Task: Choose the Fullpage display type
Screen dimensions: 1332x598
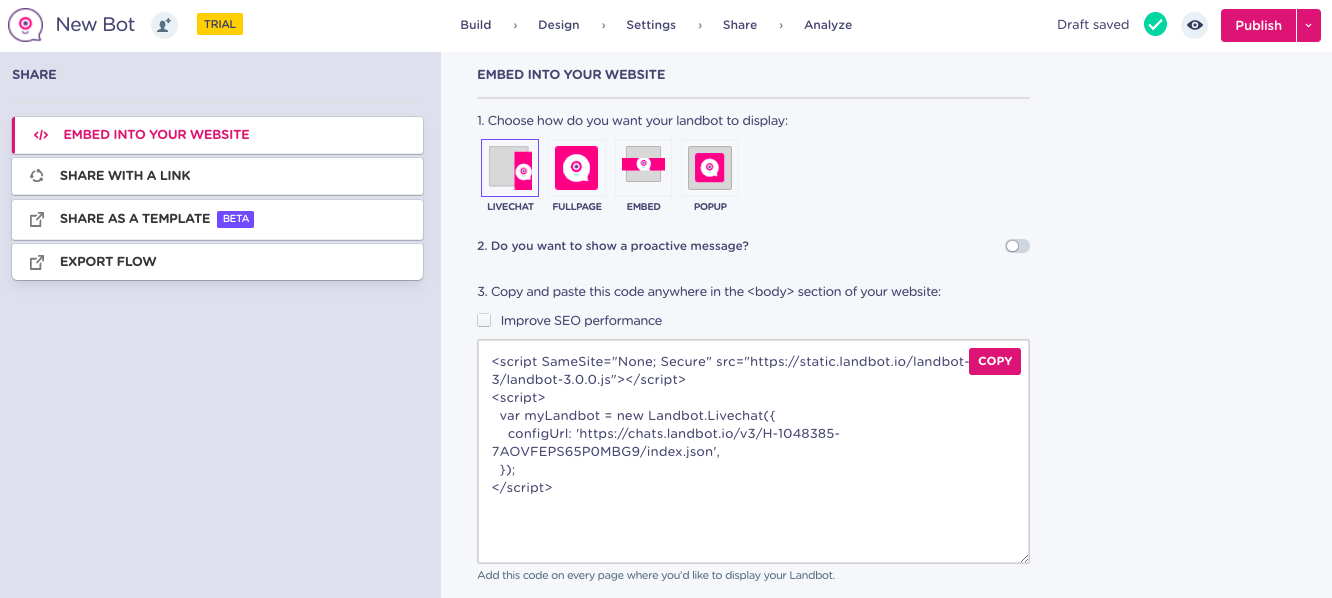Action: [x=577, y=168]
